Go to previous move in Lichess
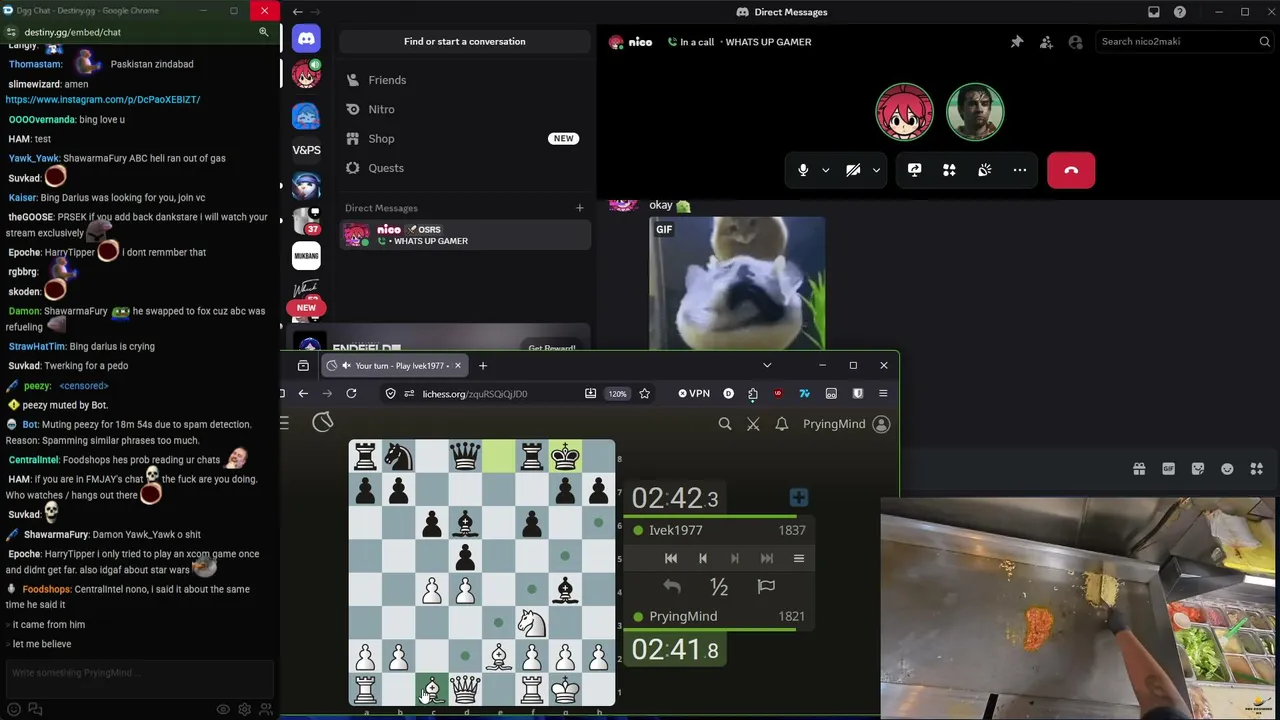The image size is (1280, 720). (x=703, y=558)
